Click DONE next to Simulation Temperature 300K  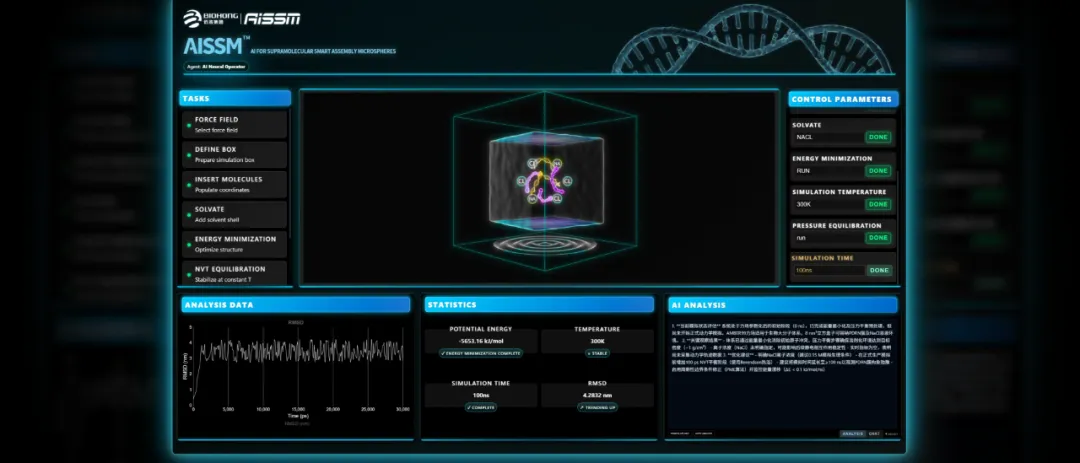tap(878, 204)
